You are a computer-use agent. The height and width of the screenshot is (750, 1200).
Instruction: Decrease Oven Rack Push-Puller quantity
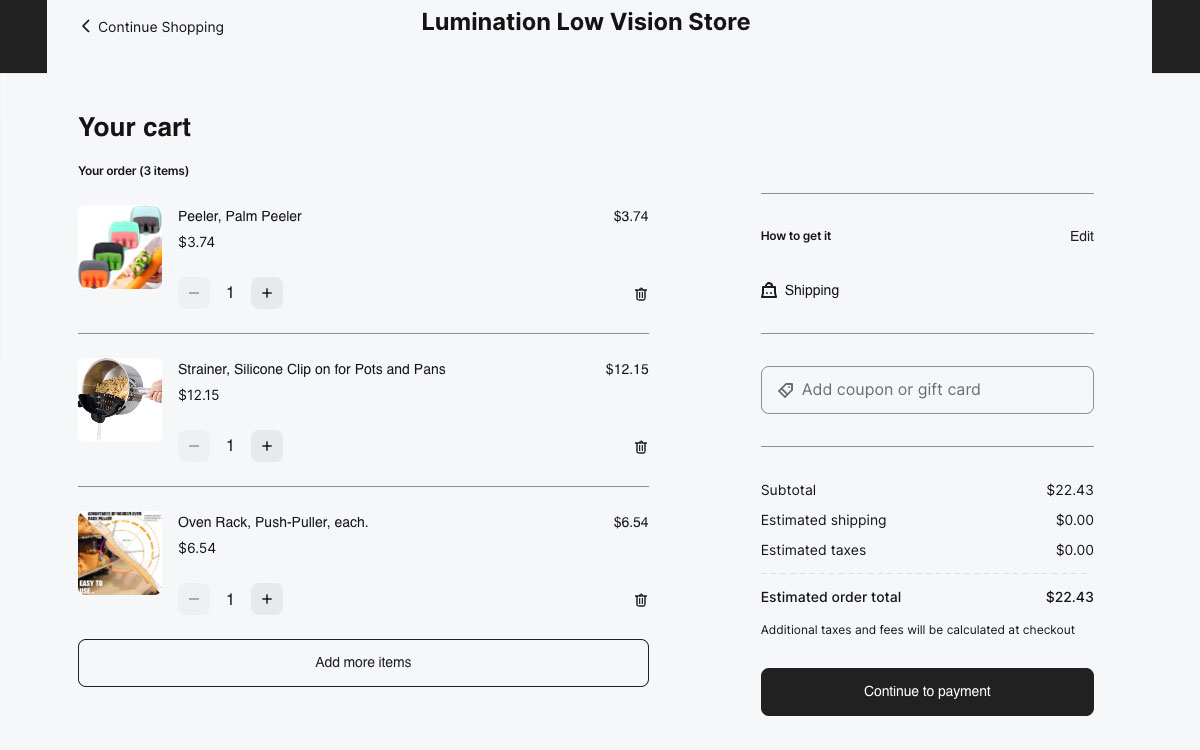coord(194,599)
